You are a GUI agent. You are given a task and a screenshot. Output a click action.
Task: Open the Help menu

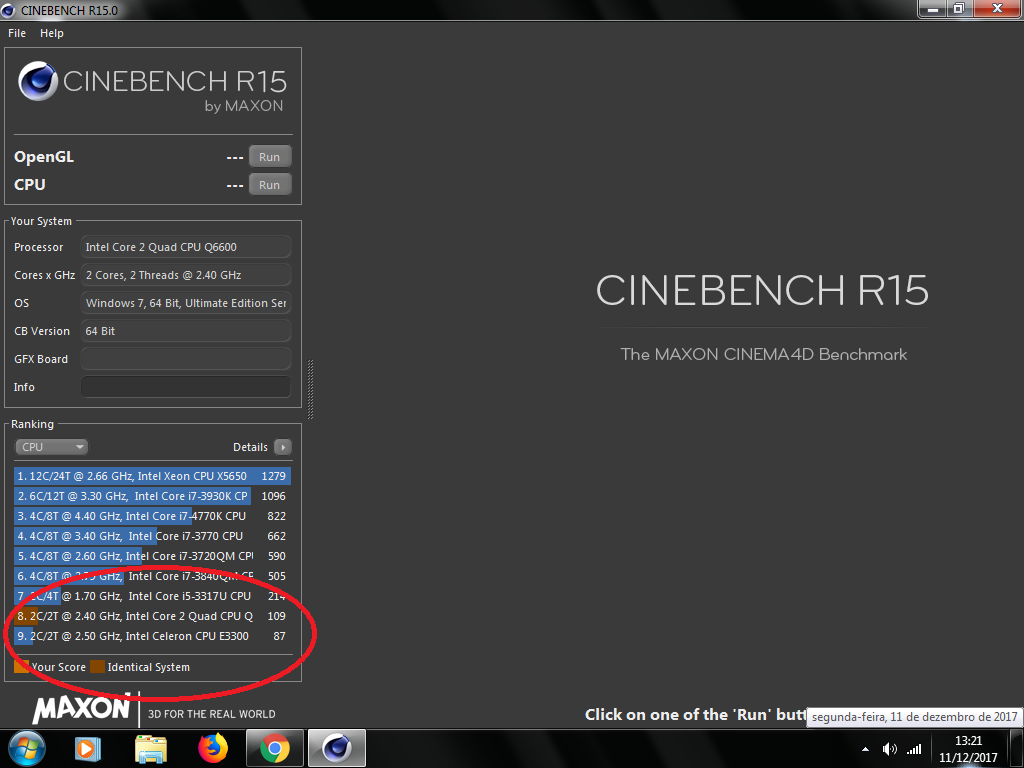click(52, 33)
